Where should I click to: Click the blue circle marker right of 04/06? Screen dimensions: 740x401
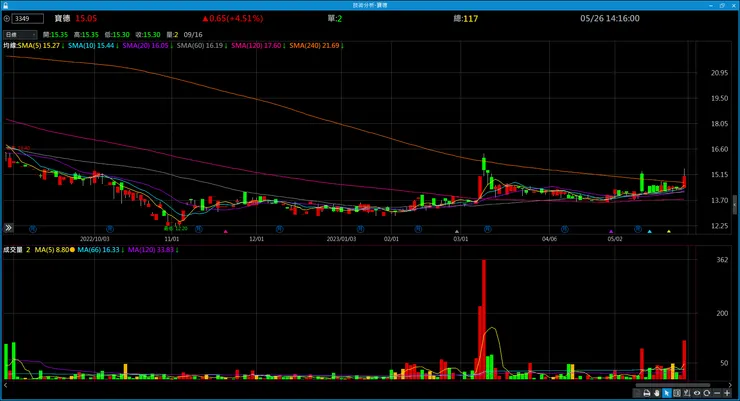tap(564, 229)
